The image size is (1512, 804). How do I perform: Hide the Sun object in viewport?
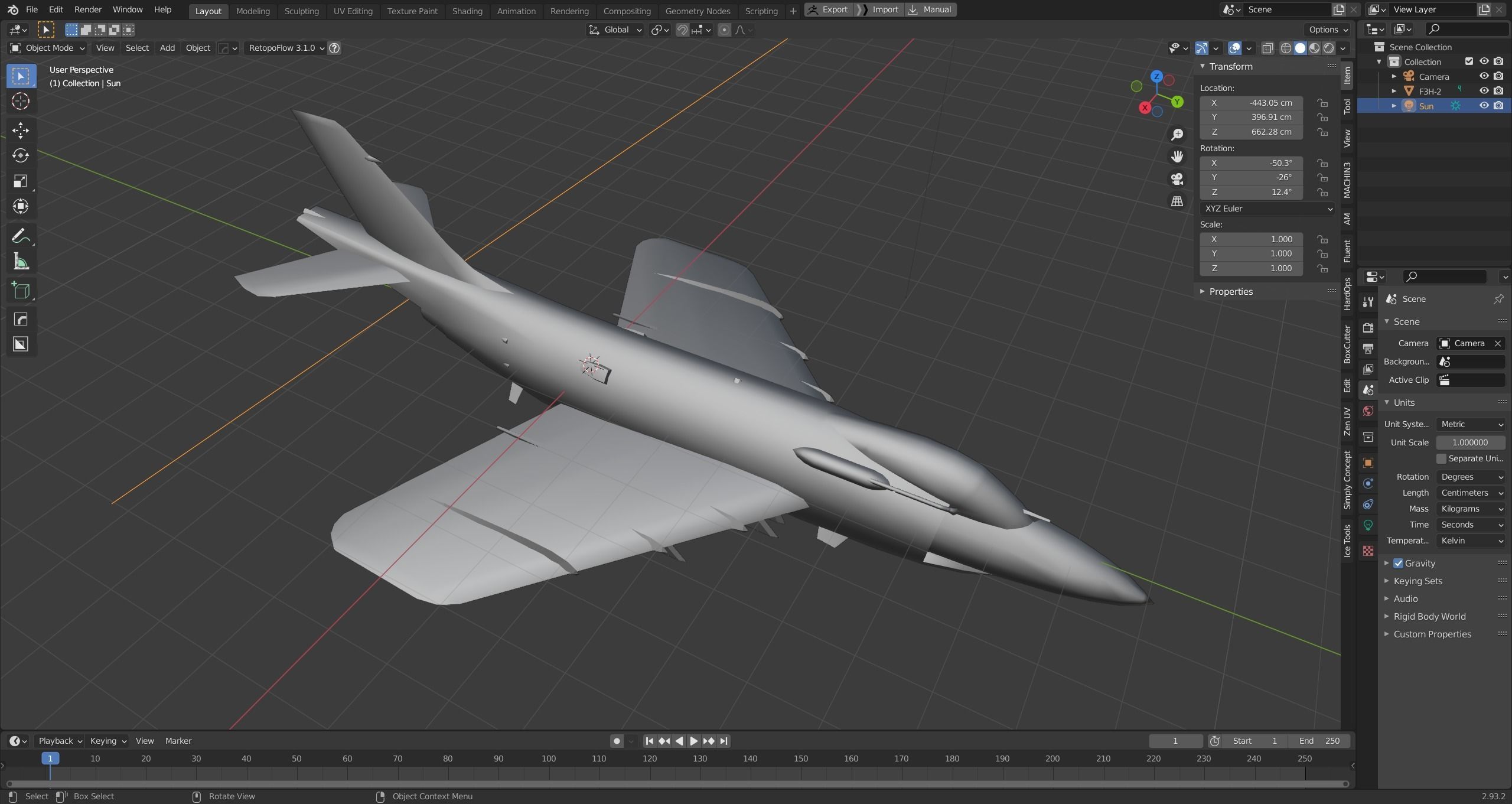[1484, 106]
